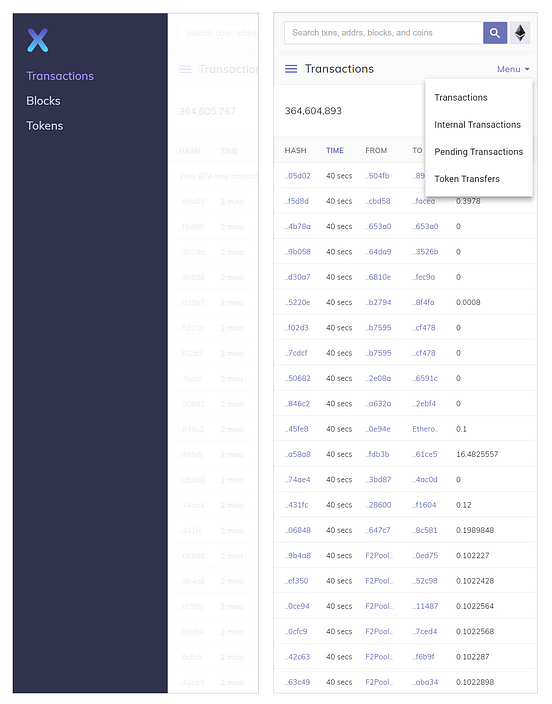The image size is (552, 704).
Task: Click the value 16.4825557
Action: 477,454
